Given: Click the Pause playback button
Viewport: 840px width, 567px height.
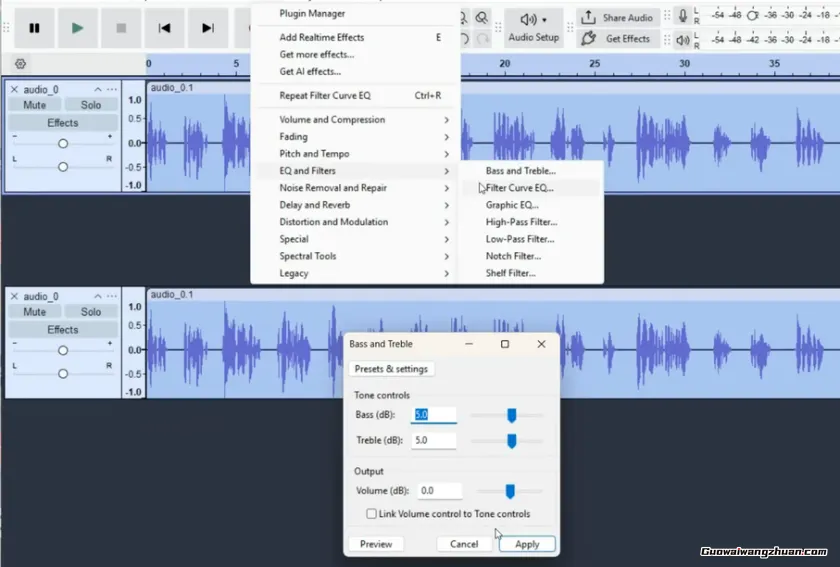Looking at the screenshot, I should point(35,28).
